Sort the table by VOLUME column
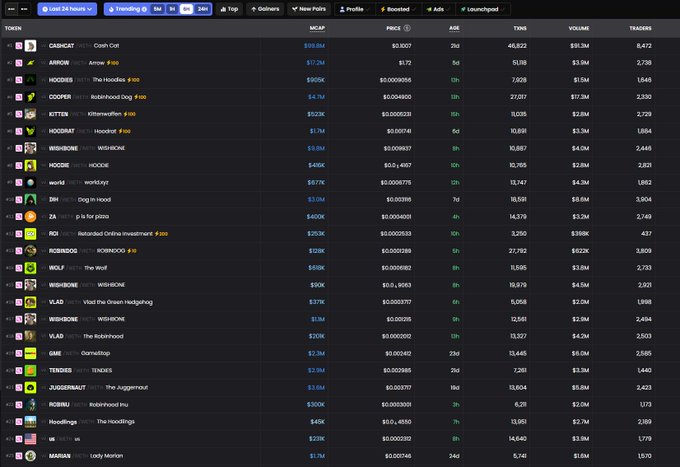680x467 pixels. [x=579, y=28]
